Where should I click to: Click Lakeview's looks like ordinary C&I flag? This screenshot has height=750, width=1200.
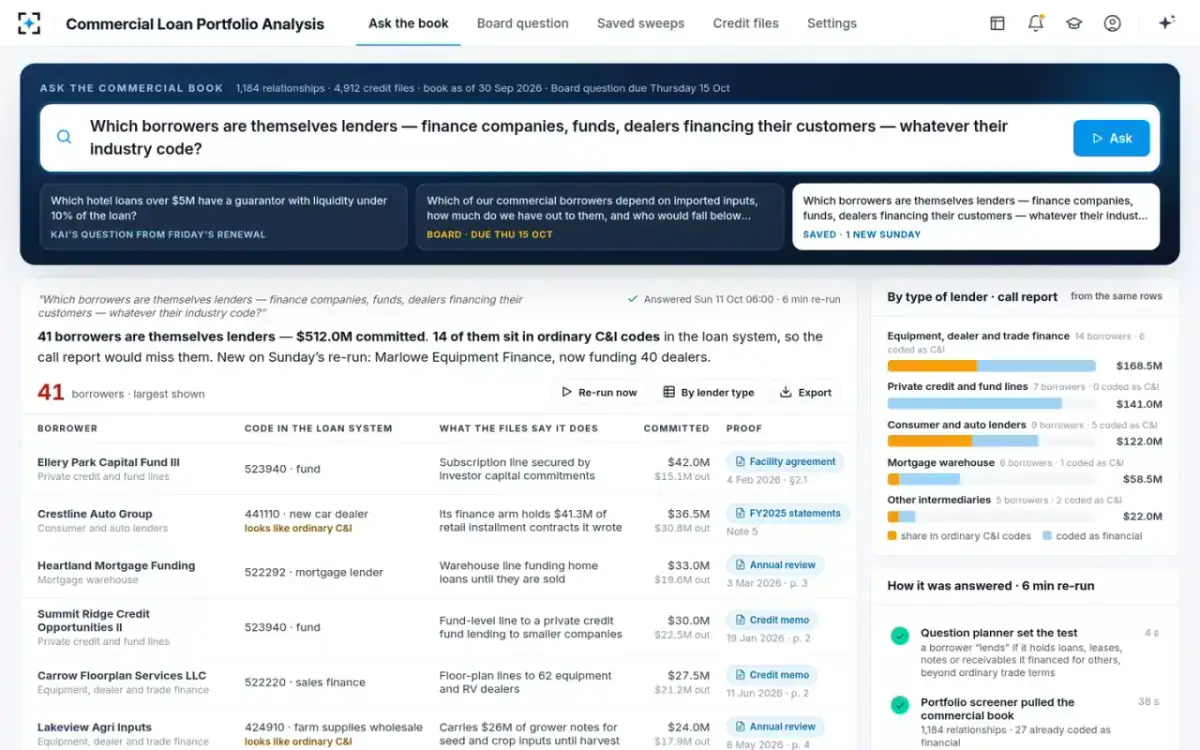pos(298,742)
